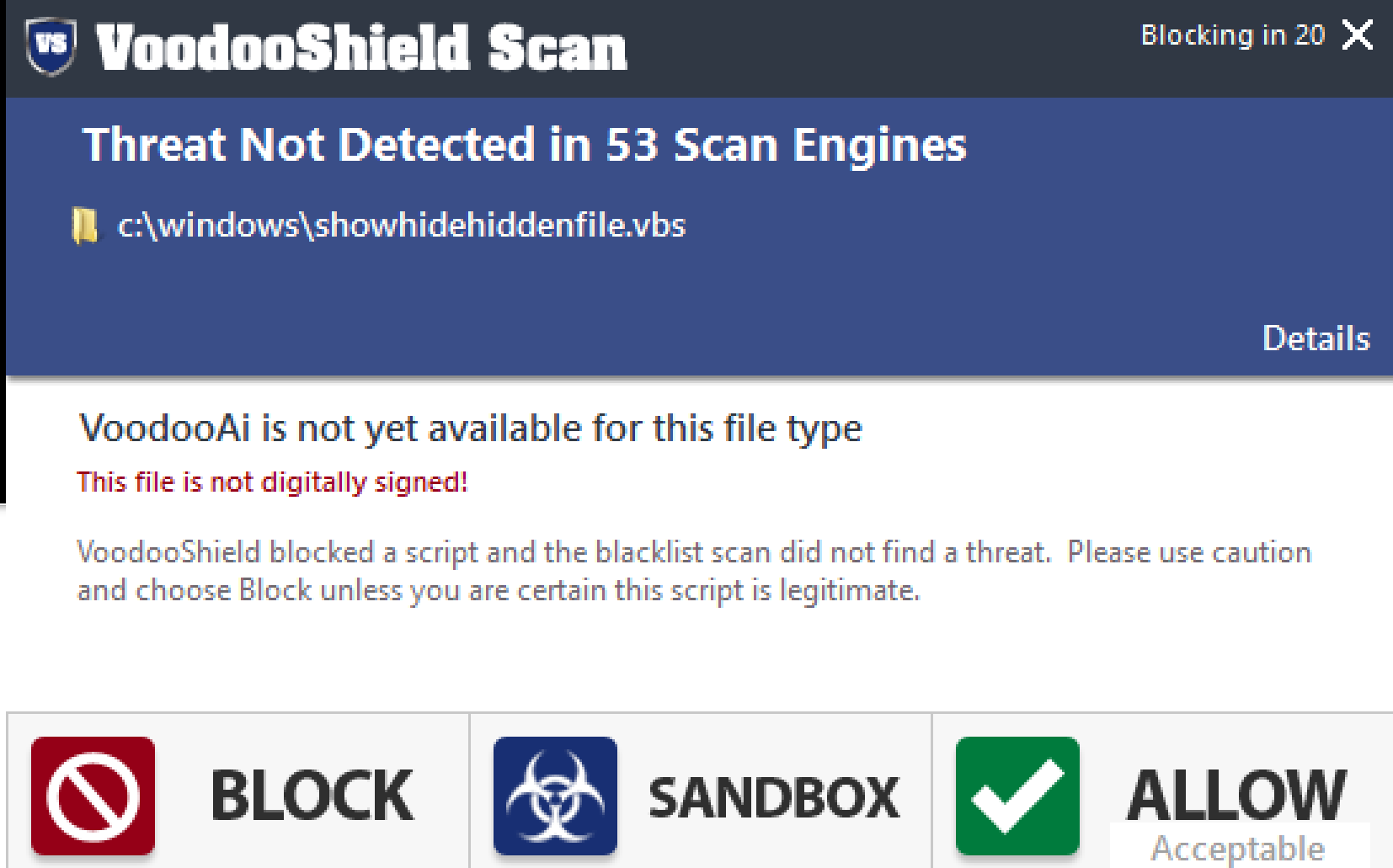
Task: Click the "Blocking in 20" countdown text
Action: click(x=1232, y=35)
